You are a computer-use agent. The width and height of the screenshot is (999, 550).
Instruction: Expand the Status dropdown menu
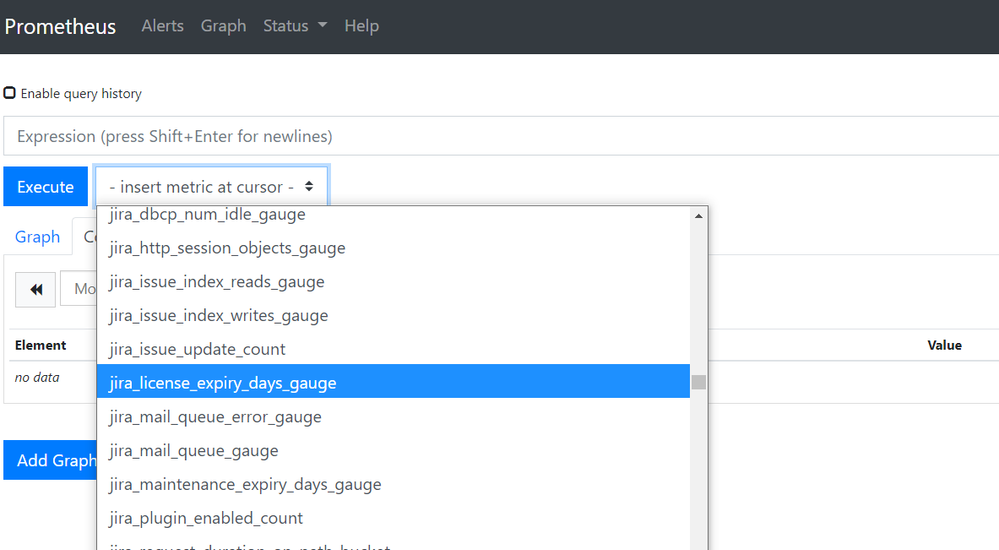point(295,25)
